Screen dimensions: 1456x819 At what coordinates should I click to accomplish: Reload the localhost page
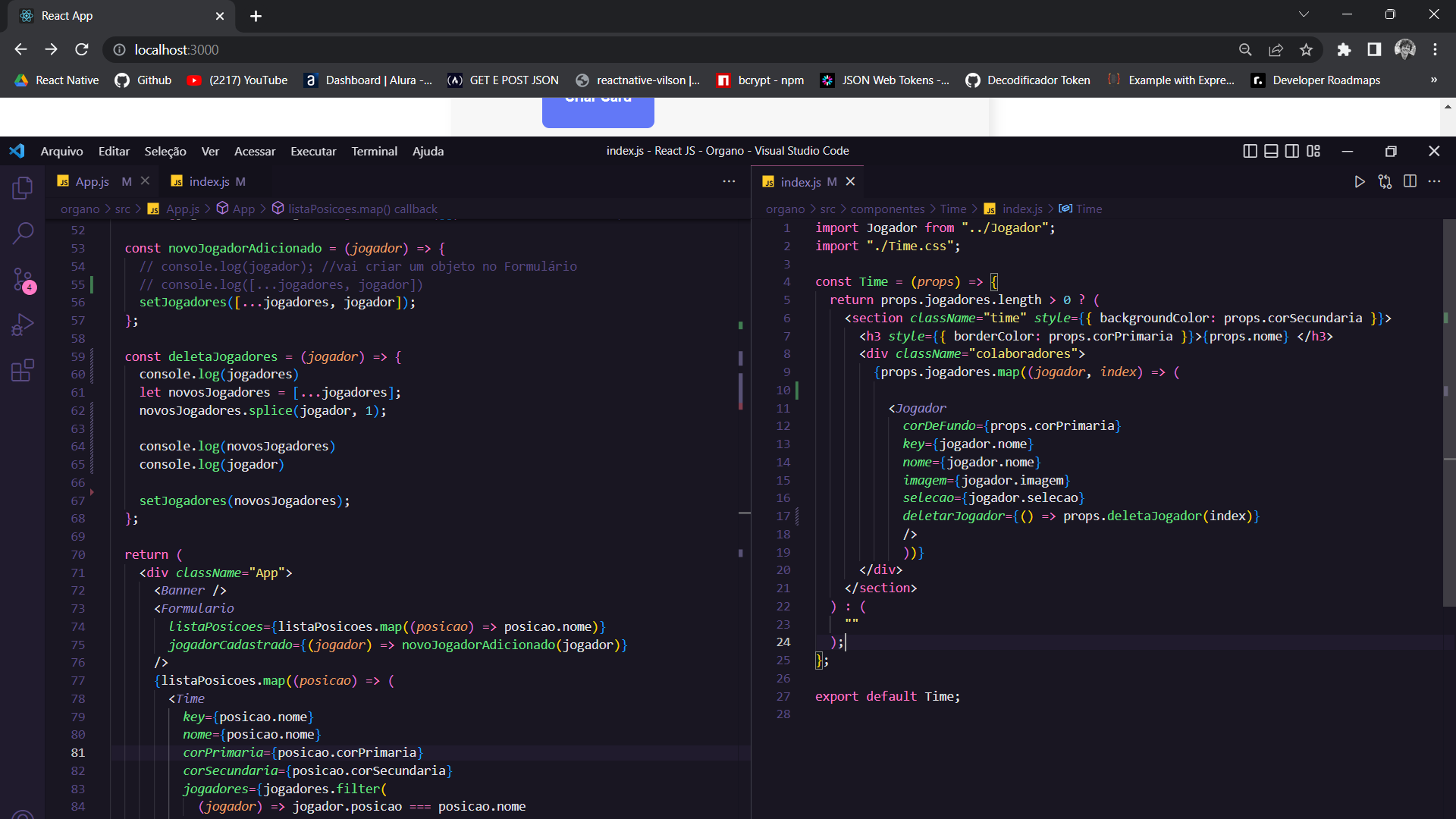coord(82,49)
